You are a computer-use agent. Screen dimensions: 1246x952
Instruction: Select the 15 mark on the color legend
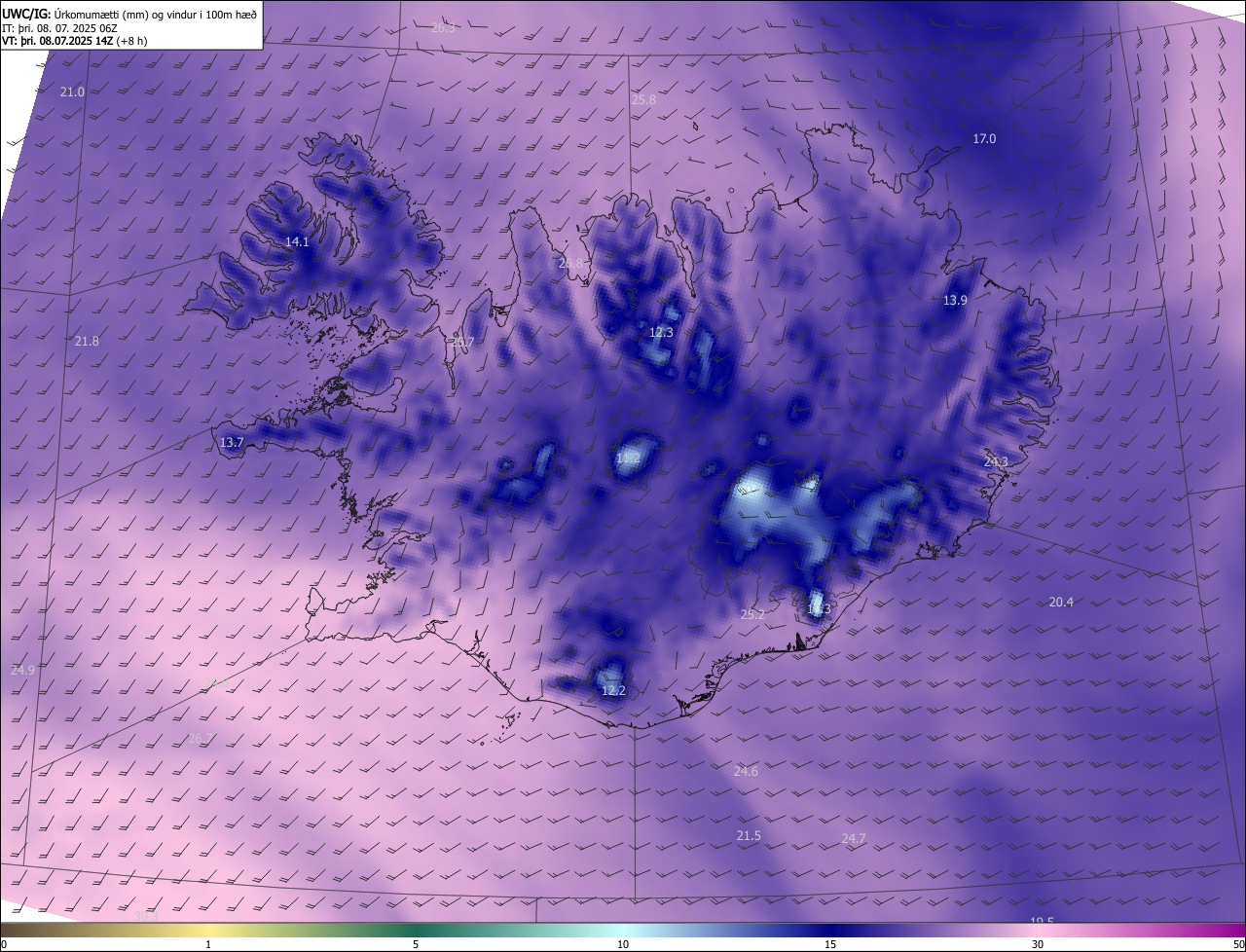point(830,944)
